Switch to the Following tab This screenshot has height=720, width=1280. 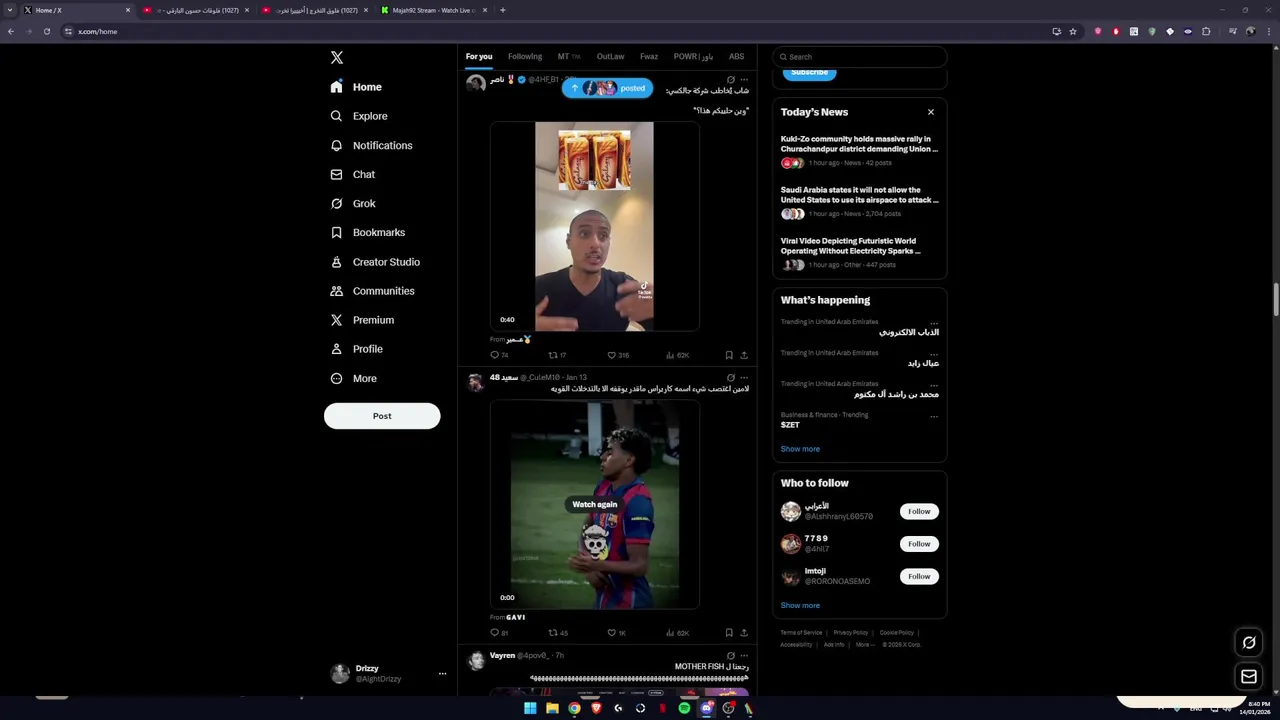point(525,57)
